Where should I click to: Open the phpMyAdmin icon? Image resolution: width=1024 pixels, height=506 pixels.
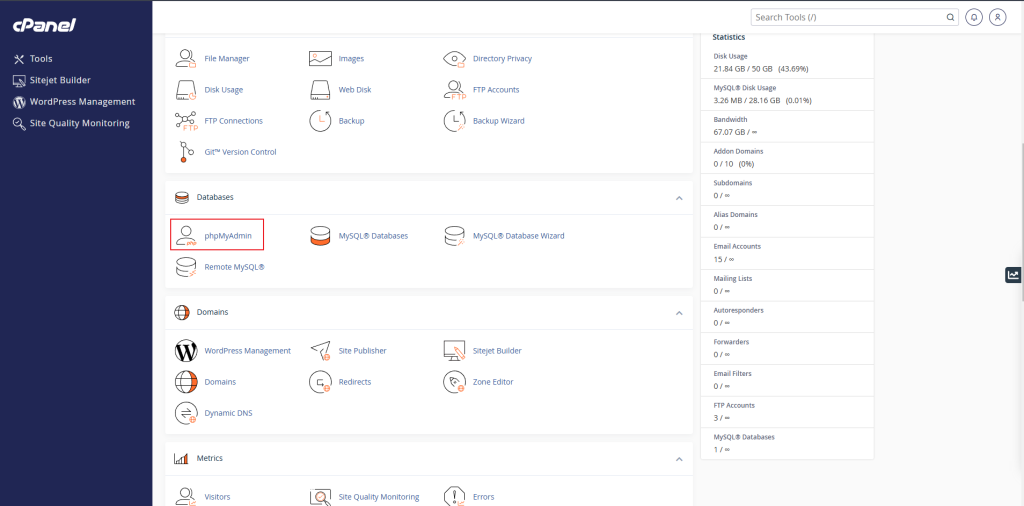click(x=186, y=236)
